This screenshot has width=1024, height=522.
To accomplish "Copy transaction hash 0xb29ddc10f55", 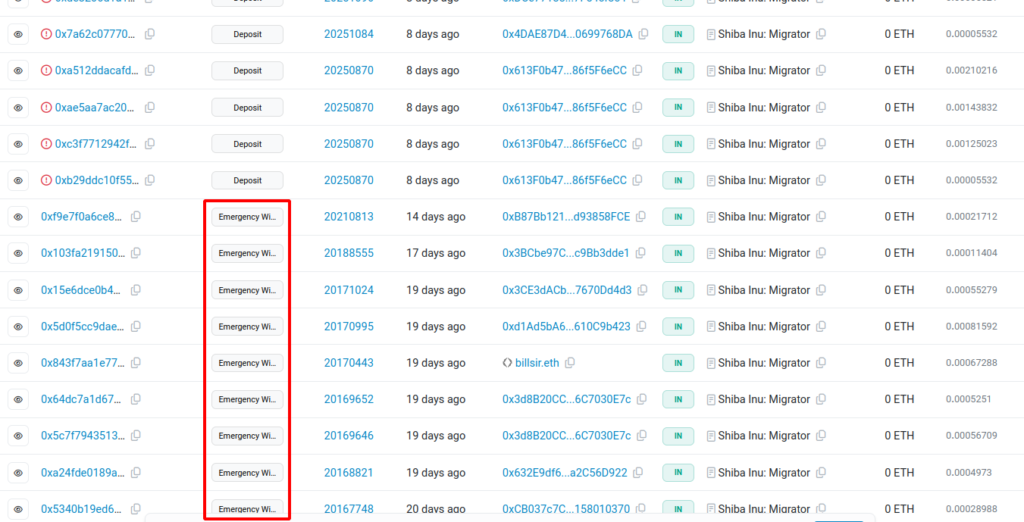I will (150, 180).
